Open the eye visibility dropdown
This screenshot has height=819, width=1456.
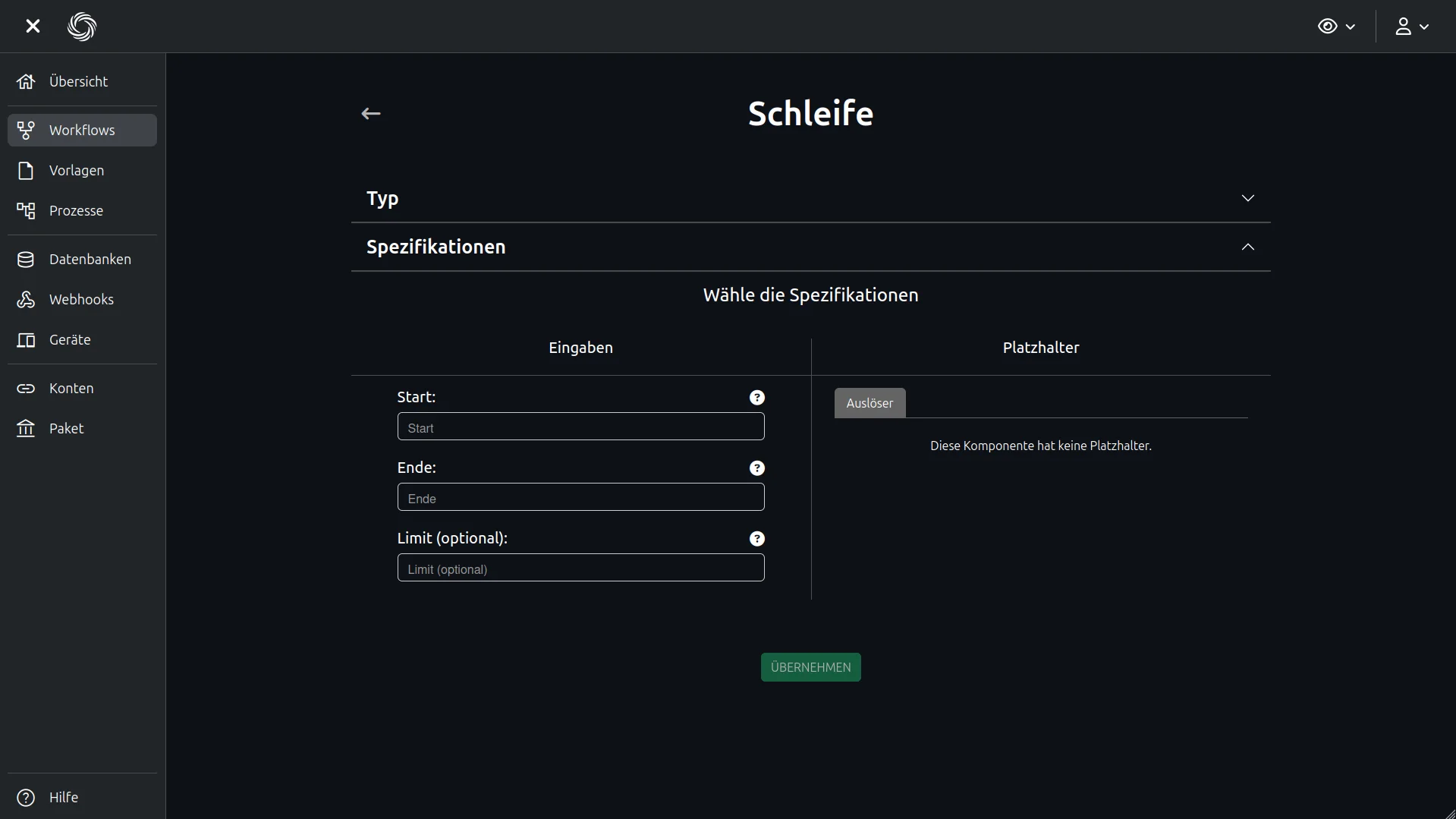click(x=1336, y=27)
